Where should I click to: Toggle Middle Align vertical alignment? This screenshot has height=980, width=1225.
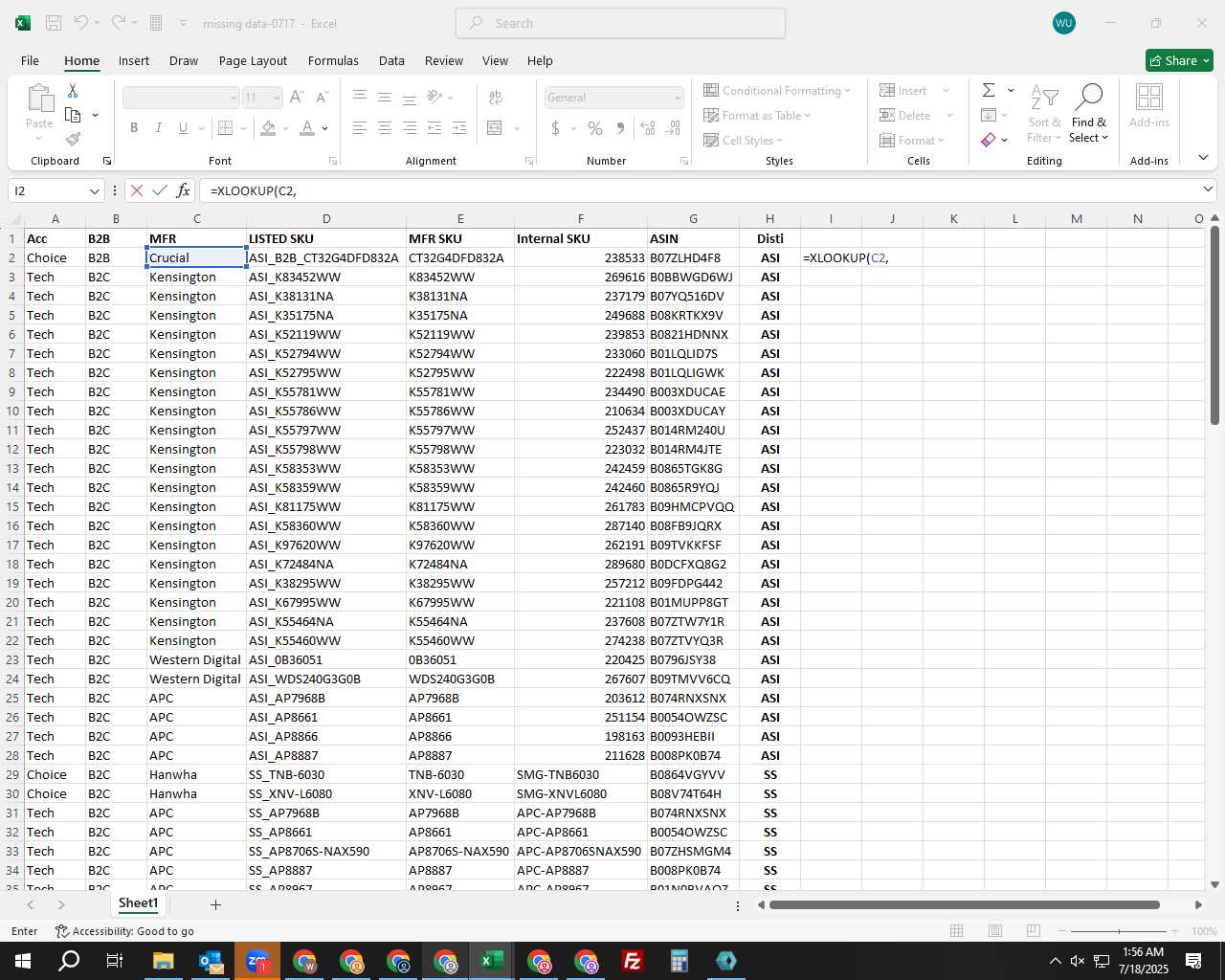pos(385,97)
